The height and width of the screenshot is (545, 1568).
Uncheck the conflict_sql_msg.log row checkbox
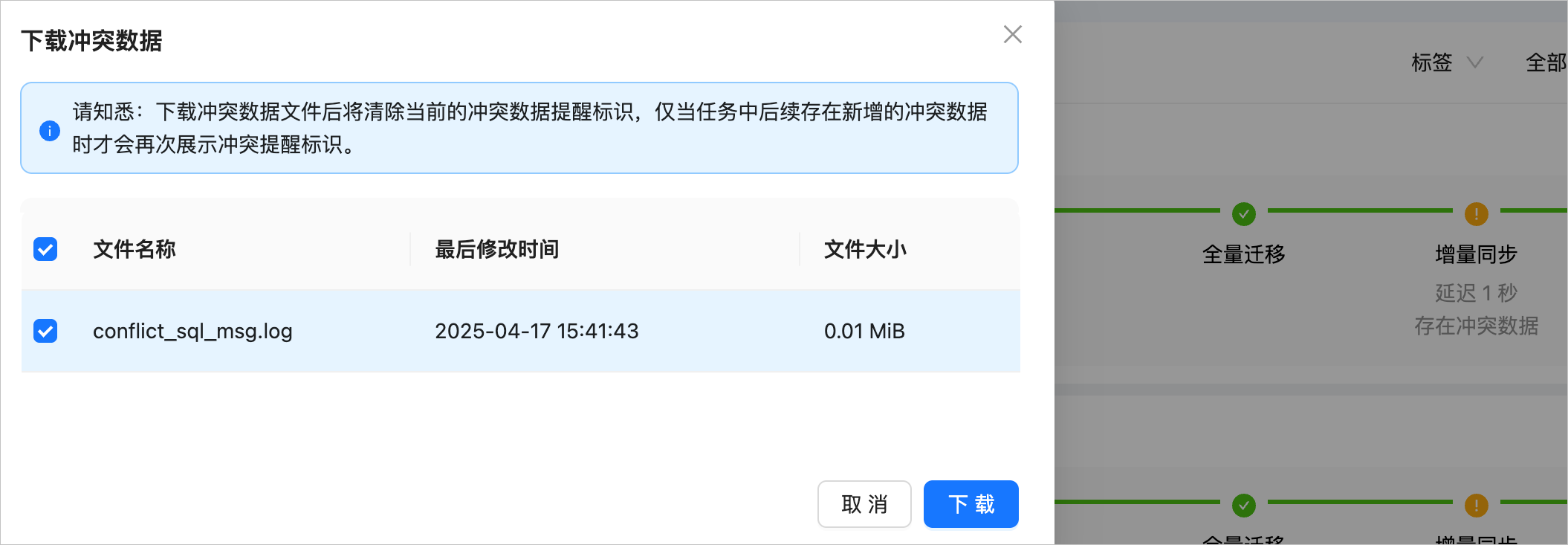(45, 331)
